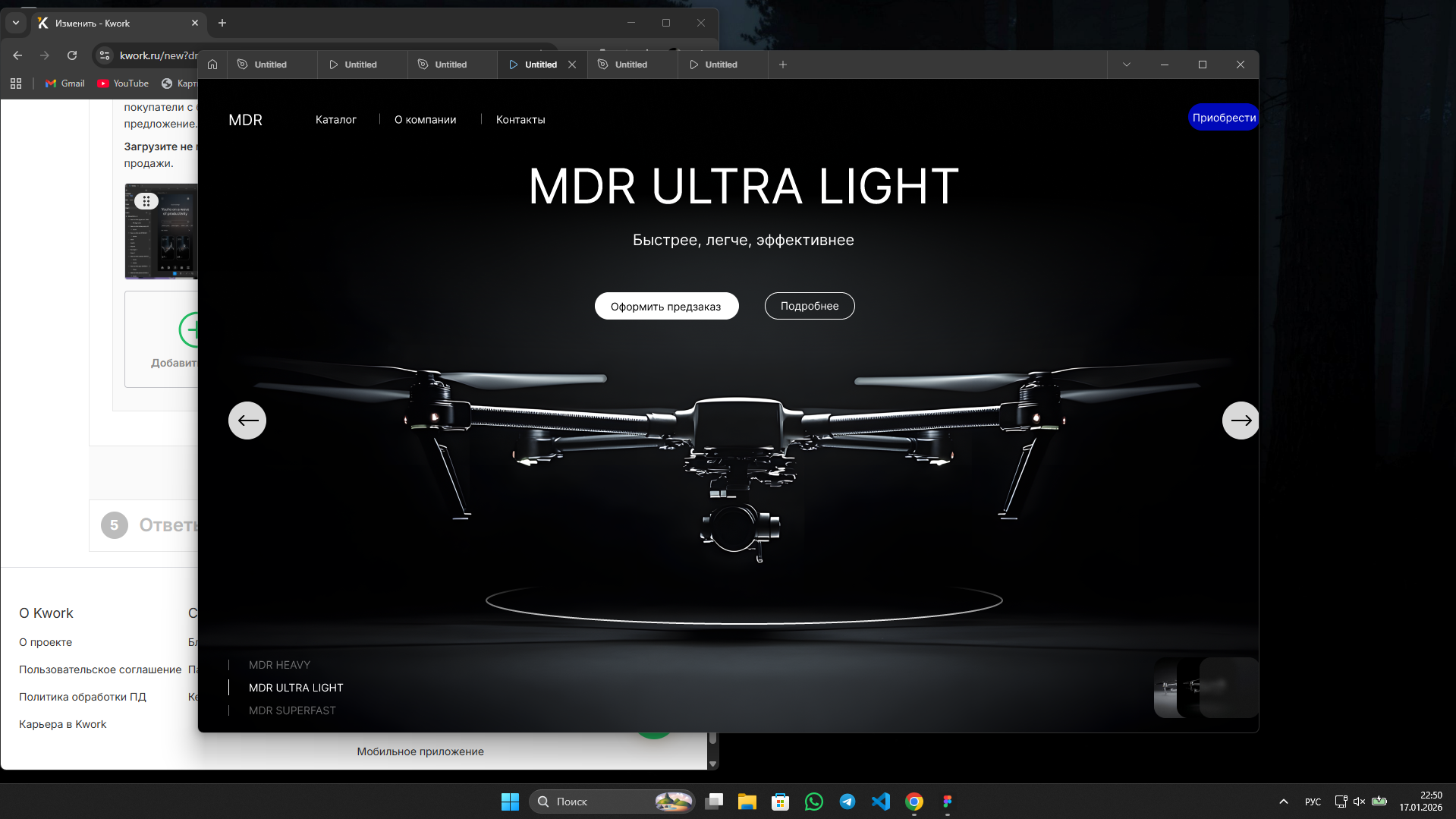The width and height of the screenshot is (1456, 819).
Task: Open WhatsApp from the taskbar
Action: click(814, 802)
